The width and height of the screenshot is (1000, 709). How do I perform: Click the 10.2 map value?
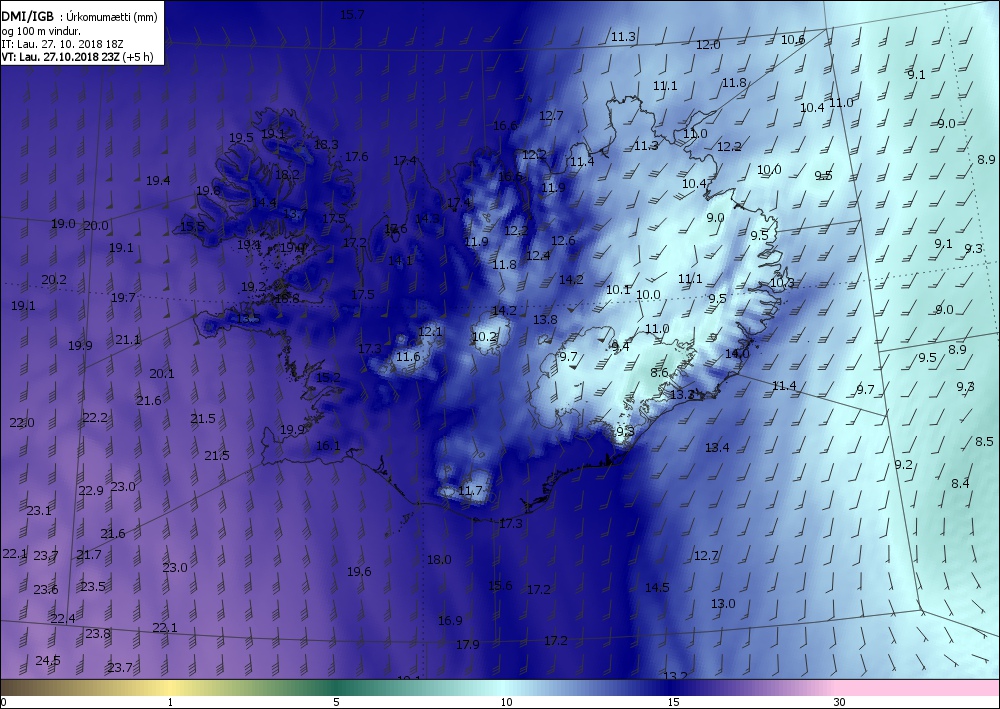tap(484, 337)
